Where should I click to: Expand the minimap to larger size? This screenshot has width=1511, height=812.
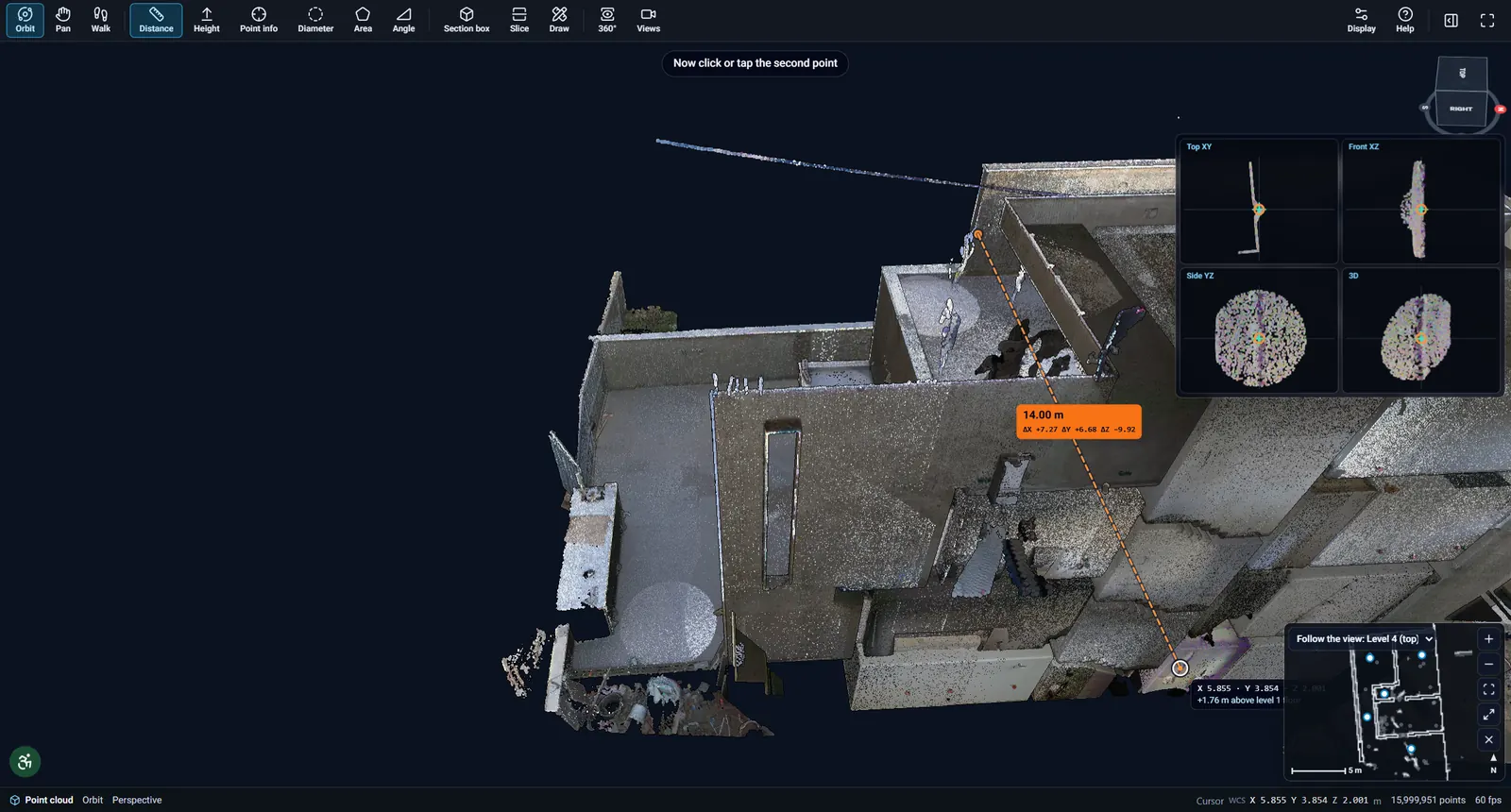[x=1488, y=715]
